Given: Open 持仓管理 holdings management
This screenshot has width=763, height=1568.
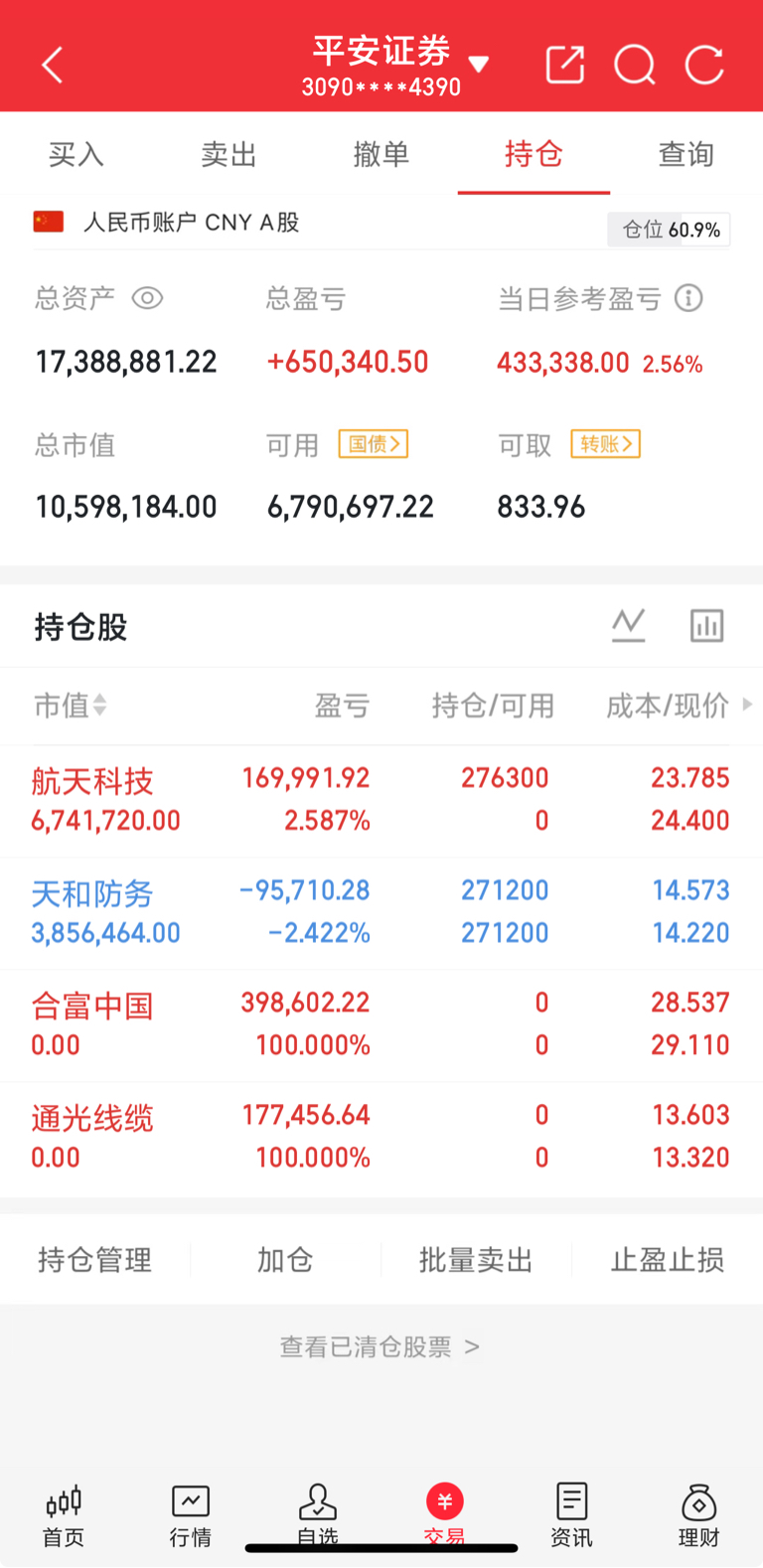Looking at the screenshot, I should point(95,1260).
